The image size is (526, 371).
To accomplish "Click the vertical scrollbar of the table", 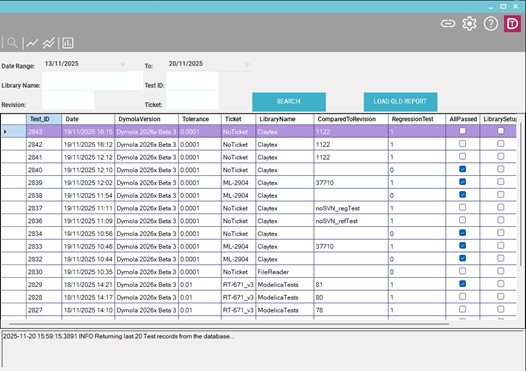I will [521, 195].
